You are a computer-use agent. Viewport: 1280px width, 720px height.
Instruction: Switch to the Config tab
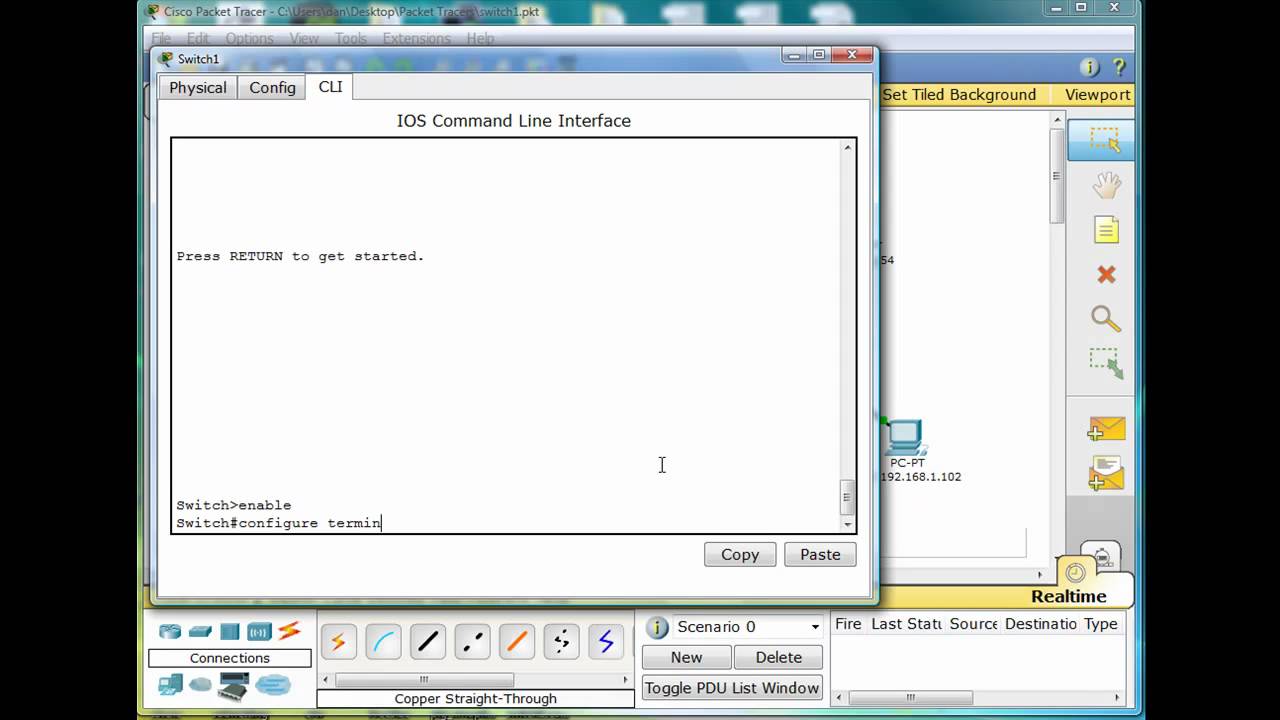pyautogui.click(x=272, y=88)
